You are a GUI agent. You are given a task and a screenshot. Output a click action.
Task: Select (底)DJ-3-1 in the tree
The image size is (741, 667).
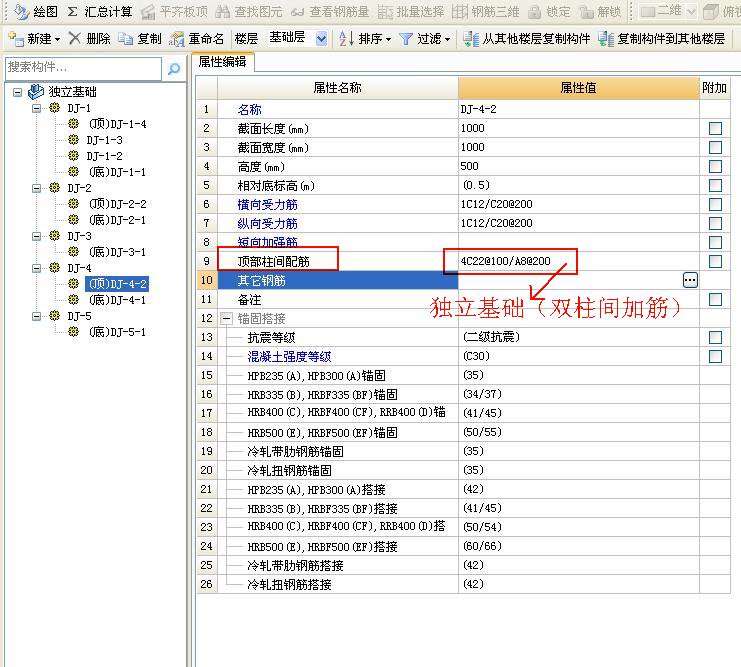pos(117,252)
